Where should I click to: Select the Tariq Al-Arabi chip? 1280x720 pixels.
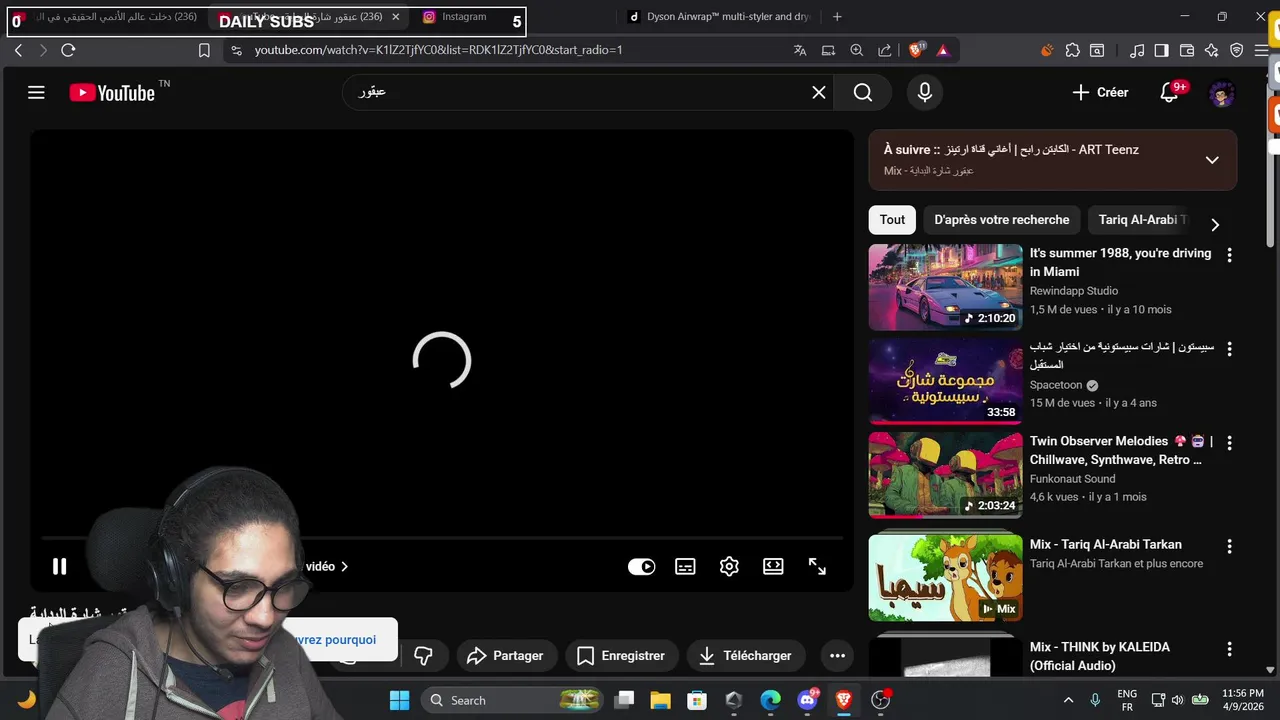coord(1142,220)
